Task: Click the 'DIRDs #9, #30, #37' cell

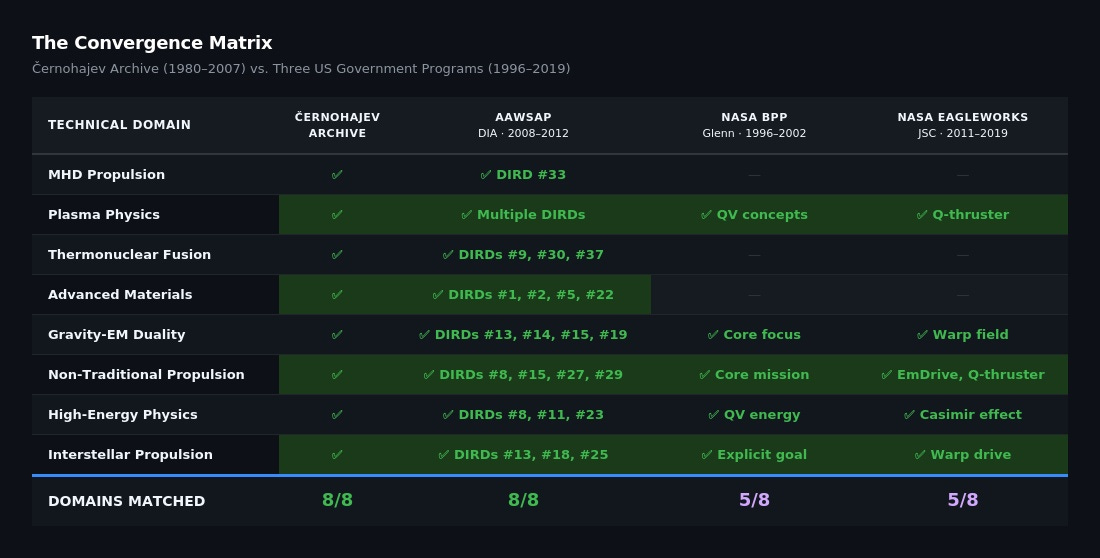Action: [523, 255]
